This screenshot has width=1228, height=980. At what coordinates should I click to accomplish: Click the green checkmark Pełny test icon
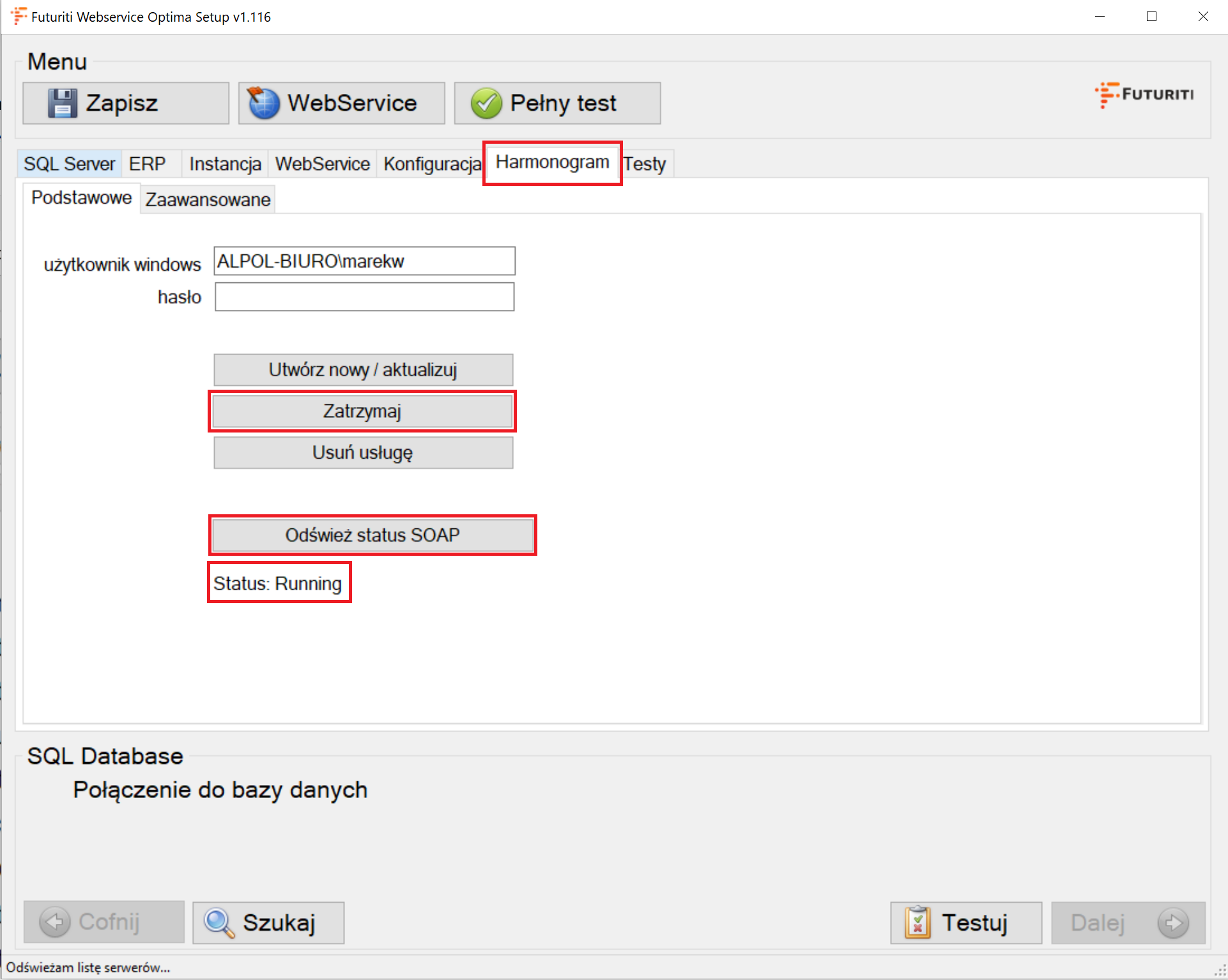click(x=486, y=103)
